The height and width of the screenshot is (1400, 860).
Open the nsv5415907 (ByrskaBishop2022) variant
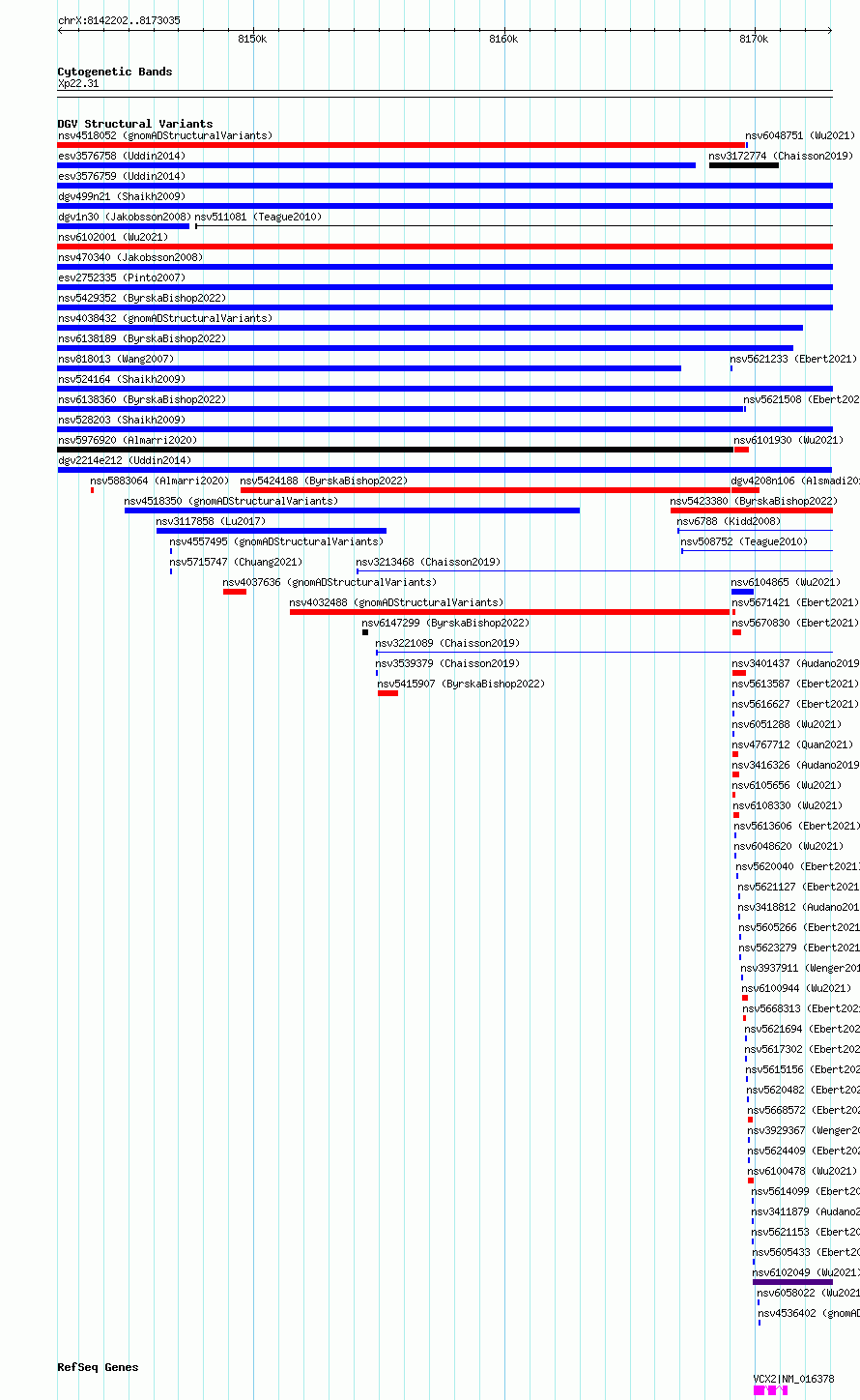pyautogui.click(x=461, y=684)
